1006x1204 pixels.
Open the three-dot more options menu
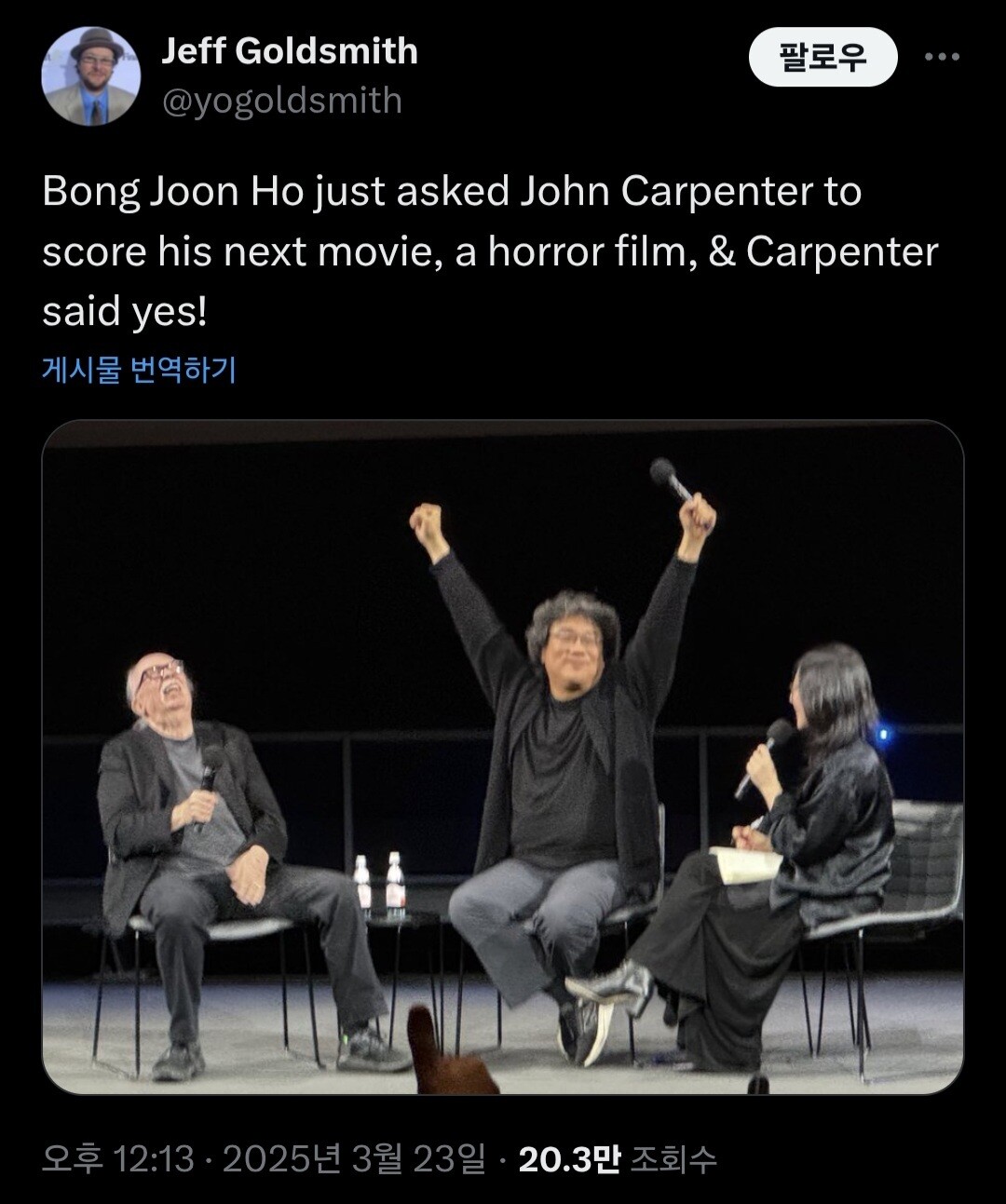point(941,58)
